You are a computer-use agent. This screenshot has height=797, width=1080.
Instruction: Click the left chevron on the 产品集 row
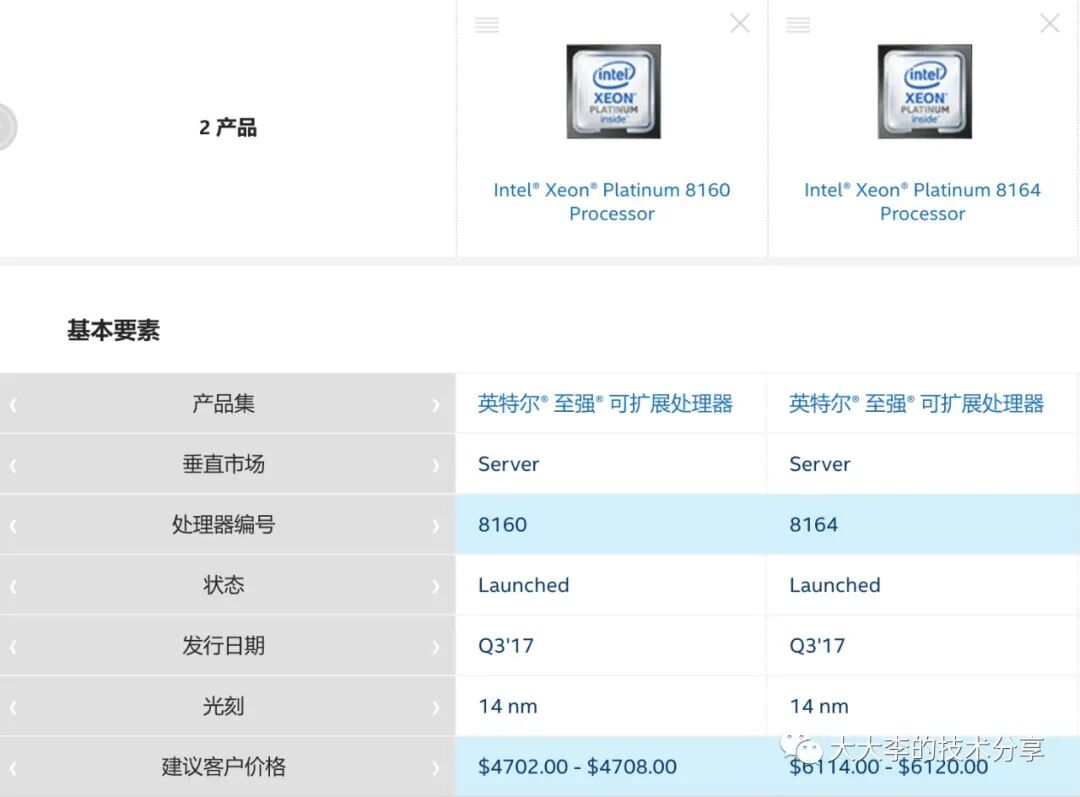pyautogui.click(x=13, y=405)
